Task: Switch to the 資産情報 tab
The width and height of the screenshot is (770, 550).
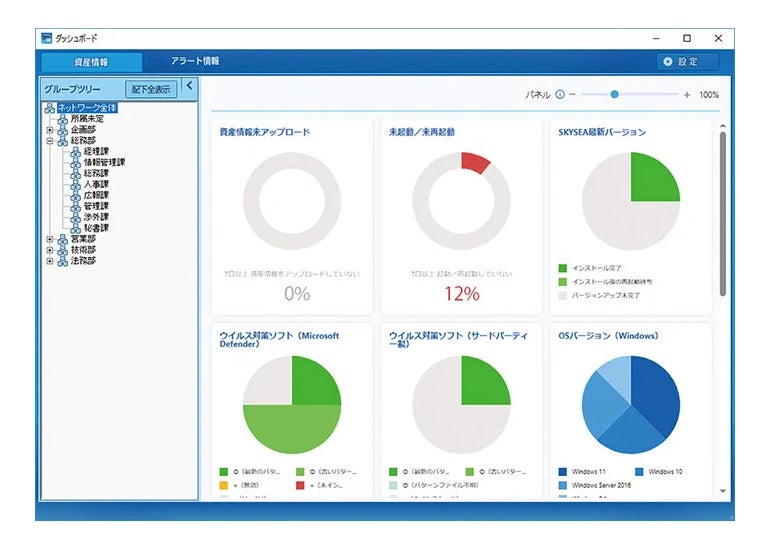Action: tap(91, 62)
